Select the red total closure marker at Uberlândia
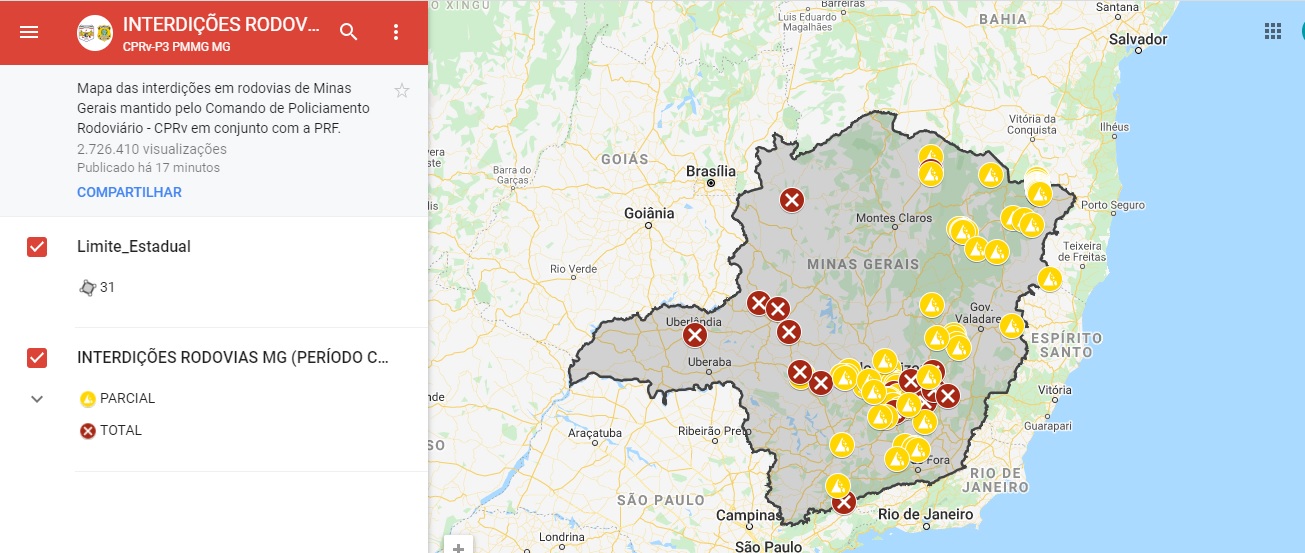The width and height of the screenshot is (1305, 553). tap(695, 336)
